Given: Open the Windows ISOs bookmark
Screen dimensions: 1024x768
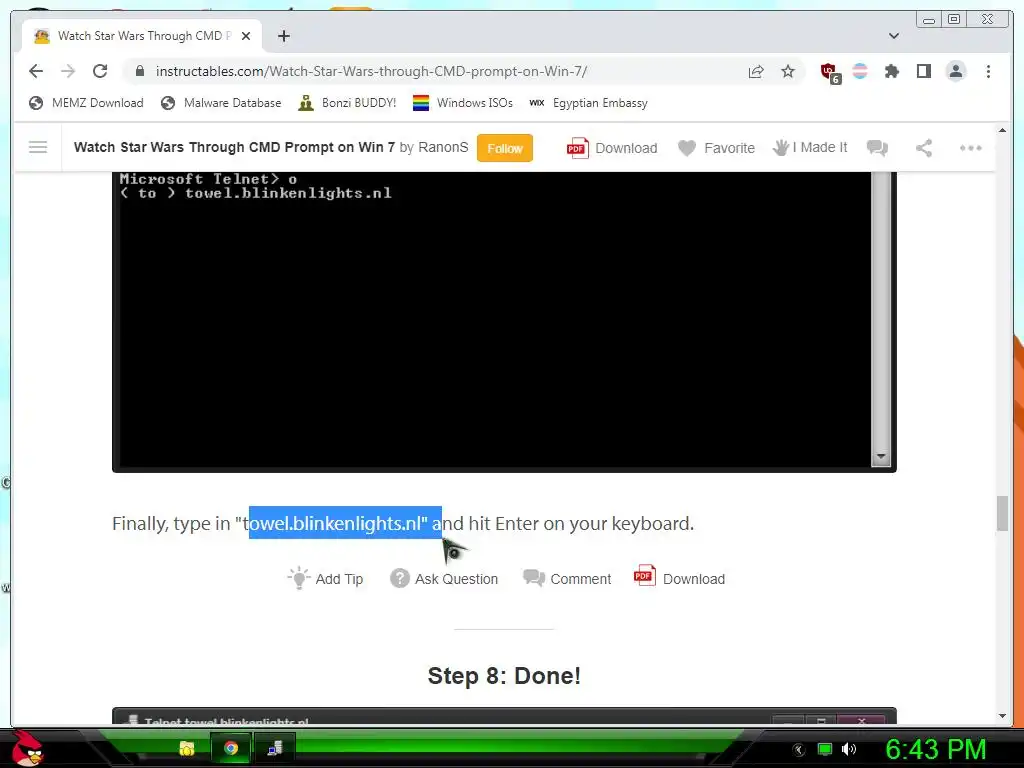Looking at the screenshot, I should pyautogui.click(x=462, y=103).
